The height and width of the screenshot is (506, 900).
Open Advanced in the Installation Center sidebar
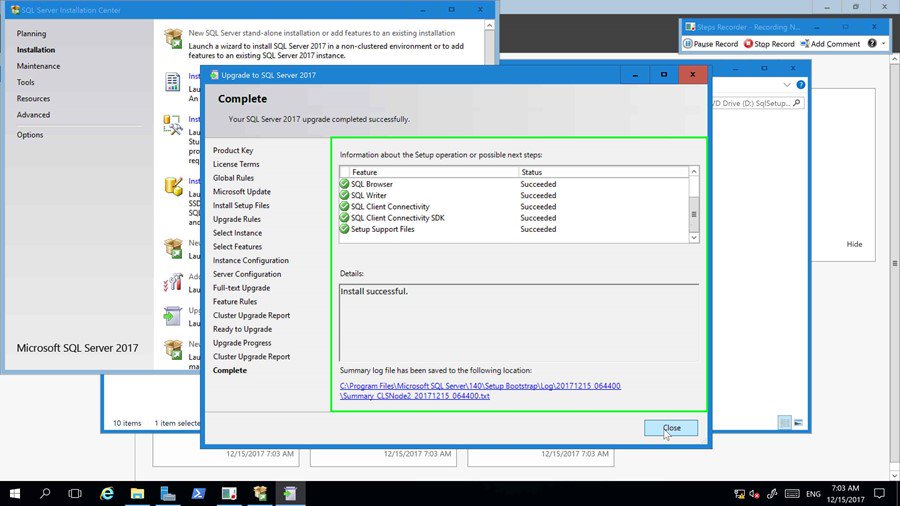[x=33, y=115]
